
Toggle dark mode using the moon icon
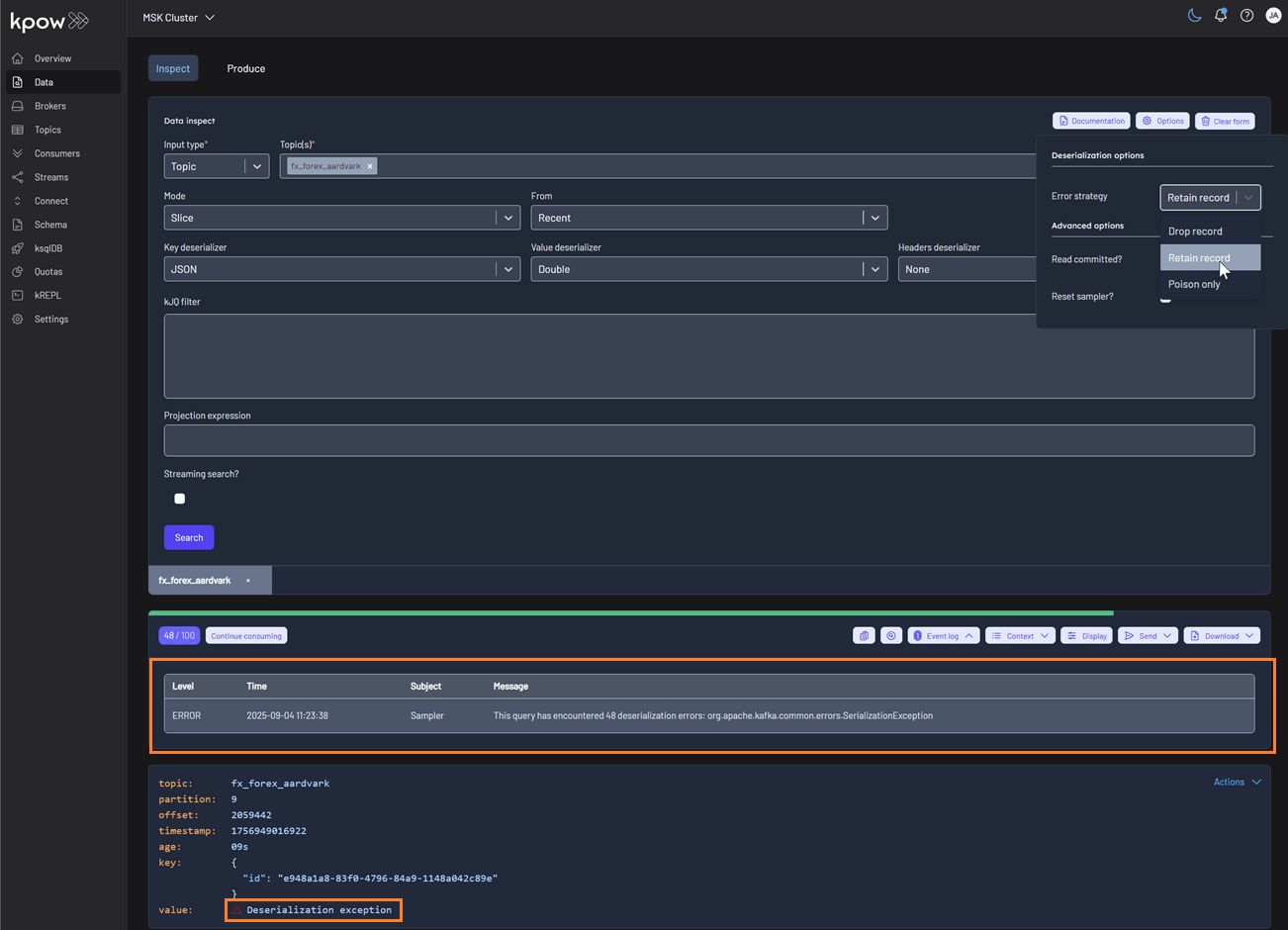click(x=1194, y=15)
